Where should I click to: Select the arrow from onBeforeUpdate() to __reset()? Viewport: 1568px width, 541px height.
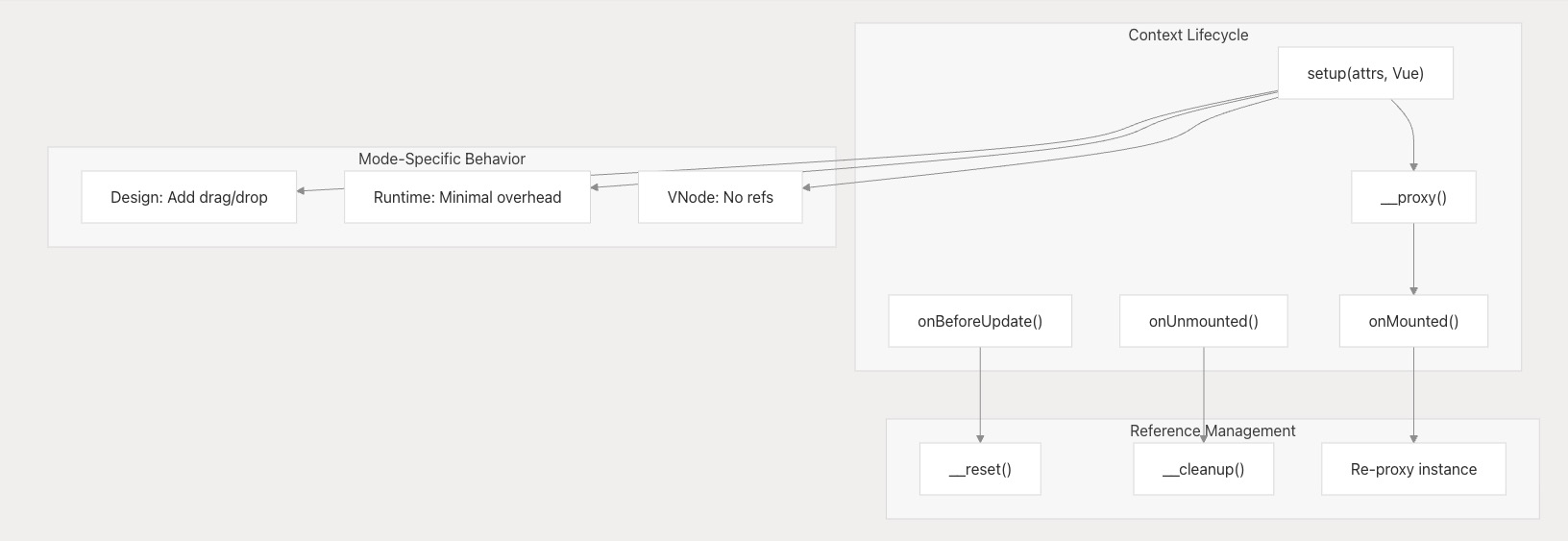980,392
